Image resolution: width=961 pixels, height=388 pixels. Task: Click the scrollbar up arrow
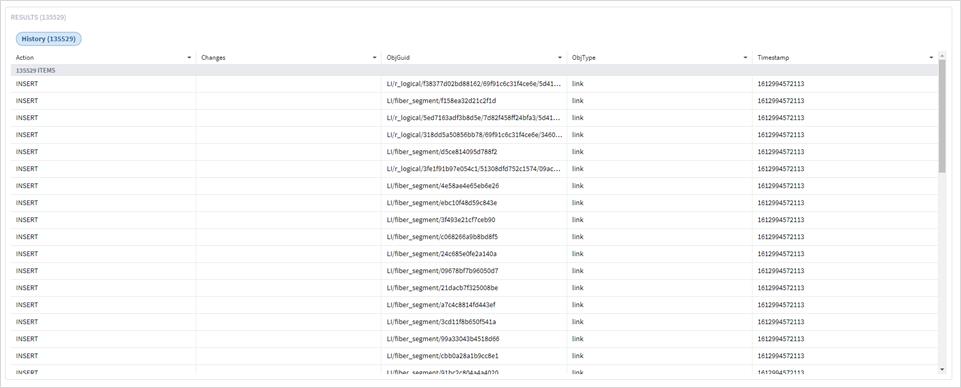[x=942, y=55]
